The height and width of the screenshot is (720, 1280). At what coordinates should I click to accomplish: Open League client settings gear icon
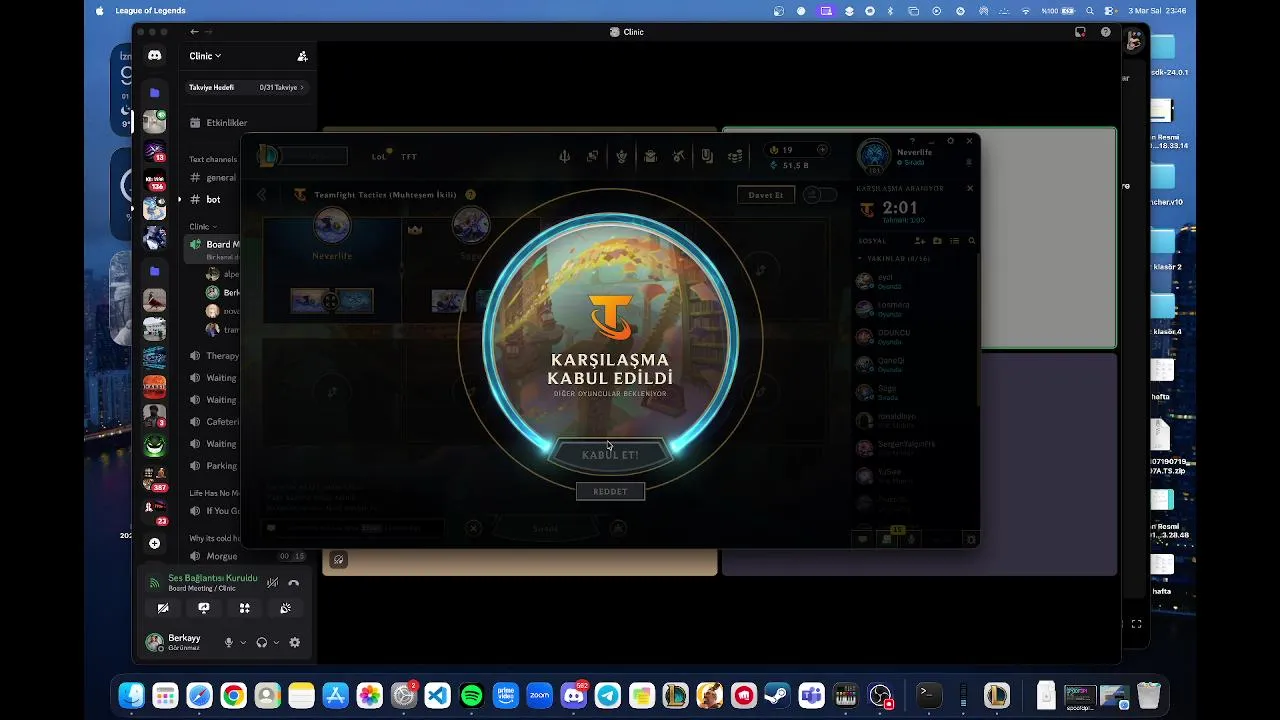point(950,141)
